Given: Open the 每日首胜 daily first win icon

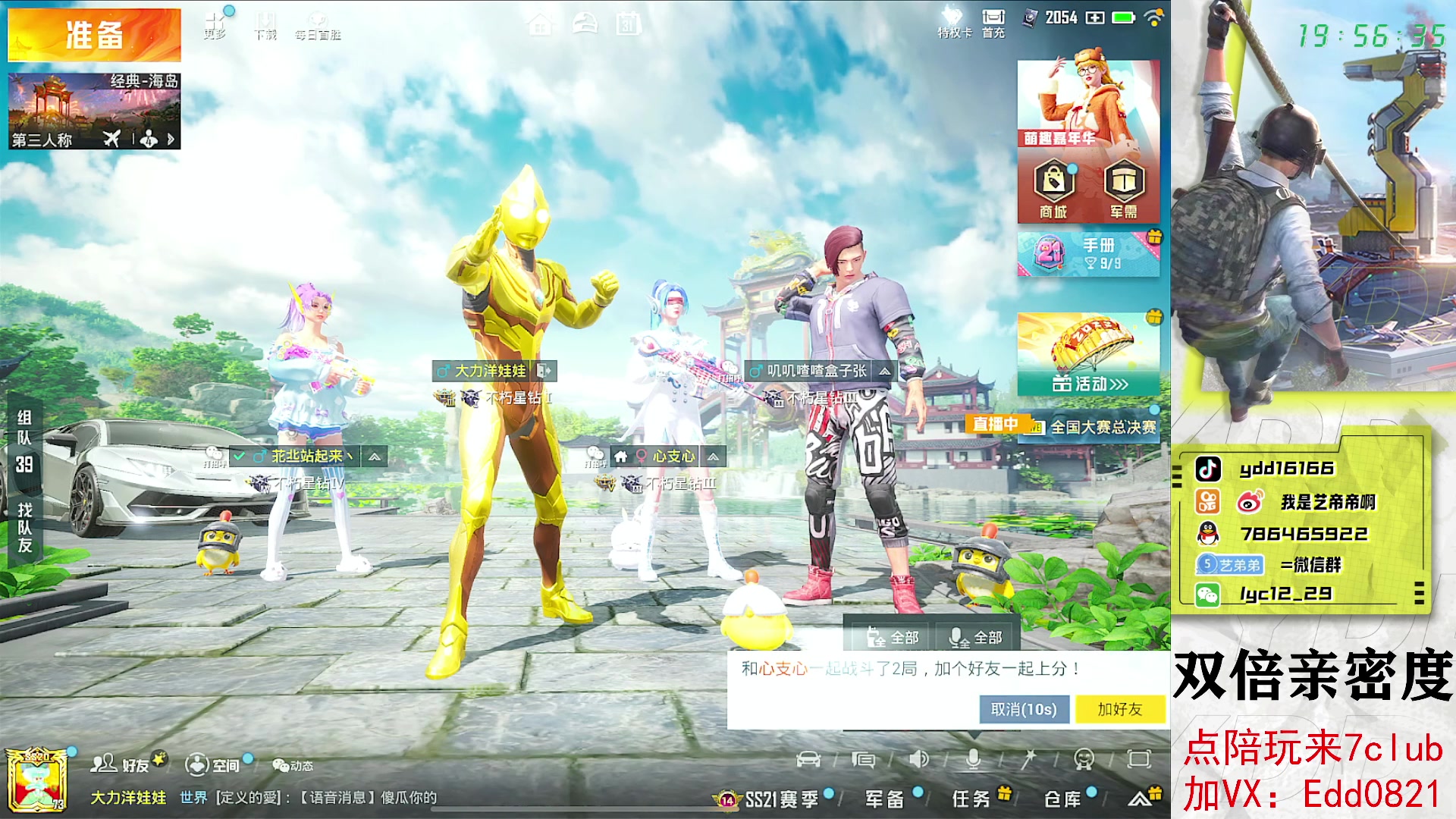Looking at the screenshot, I should pyautogui.click(x=318, y=26).
